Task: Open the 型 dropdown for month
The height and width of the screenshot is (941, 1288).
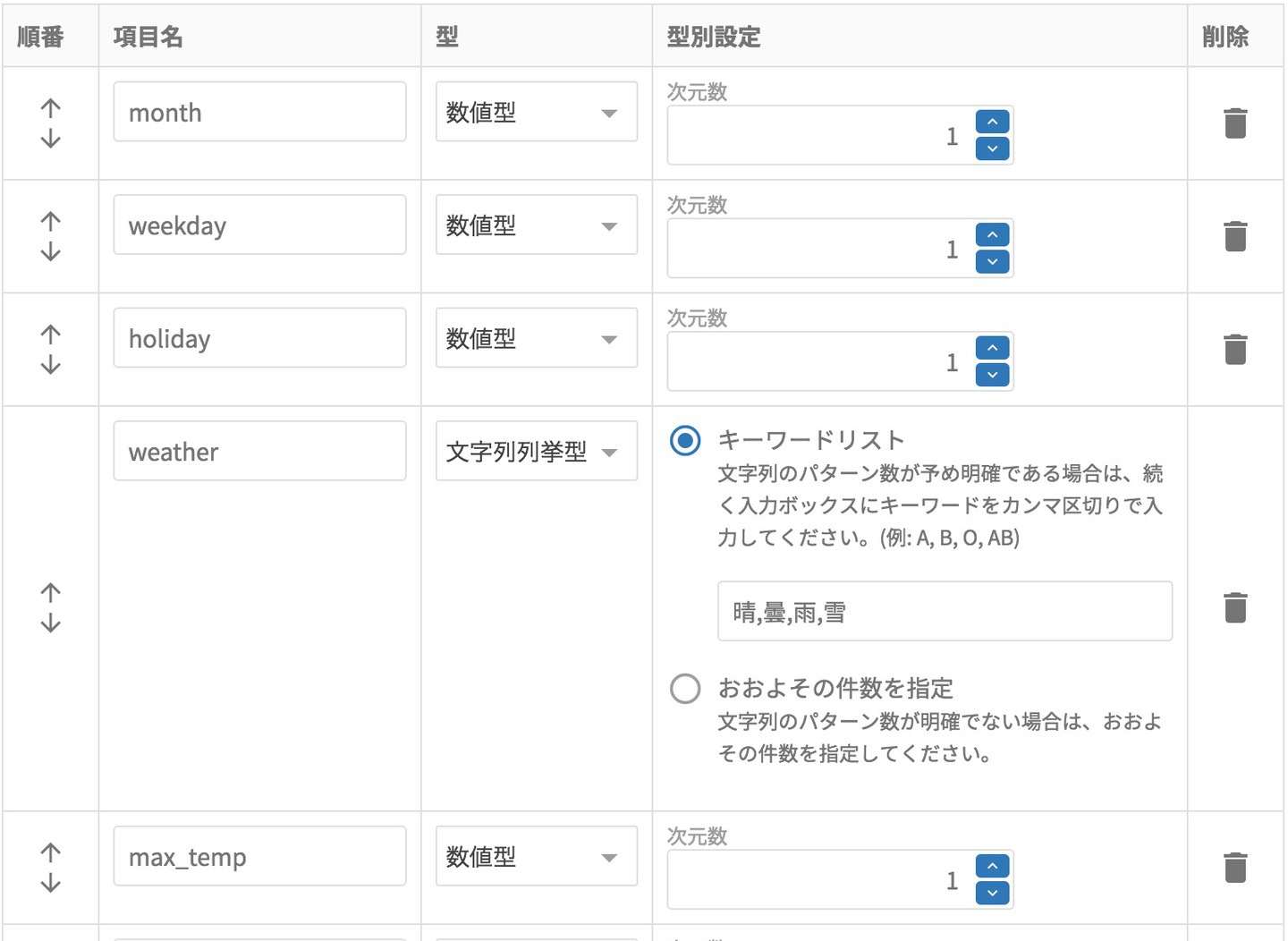Action: click(x=537, y=112)
